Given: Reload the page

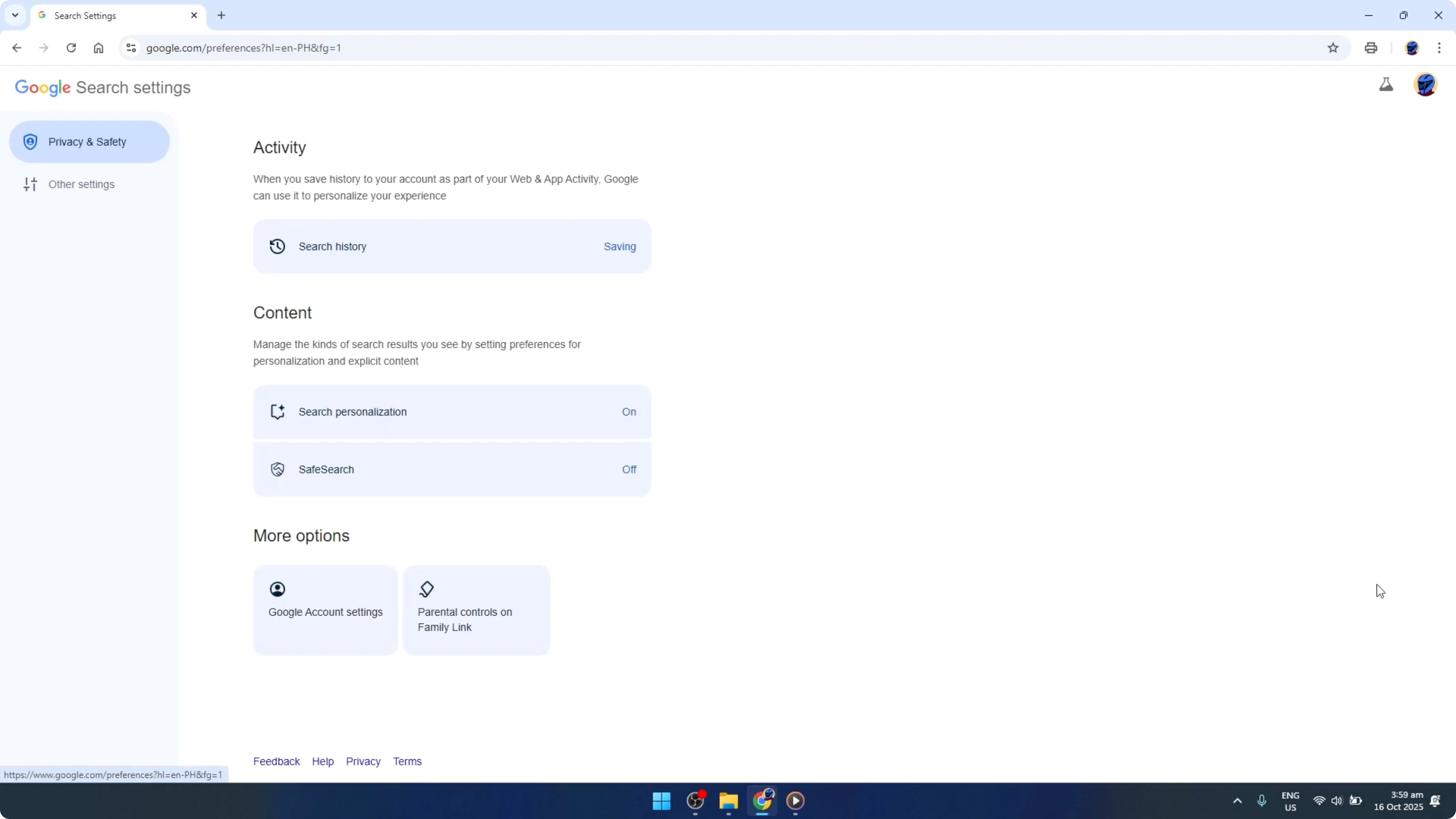Looking at the screenshot, I should tap(71, 48).
